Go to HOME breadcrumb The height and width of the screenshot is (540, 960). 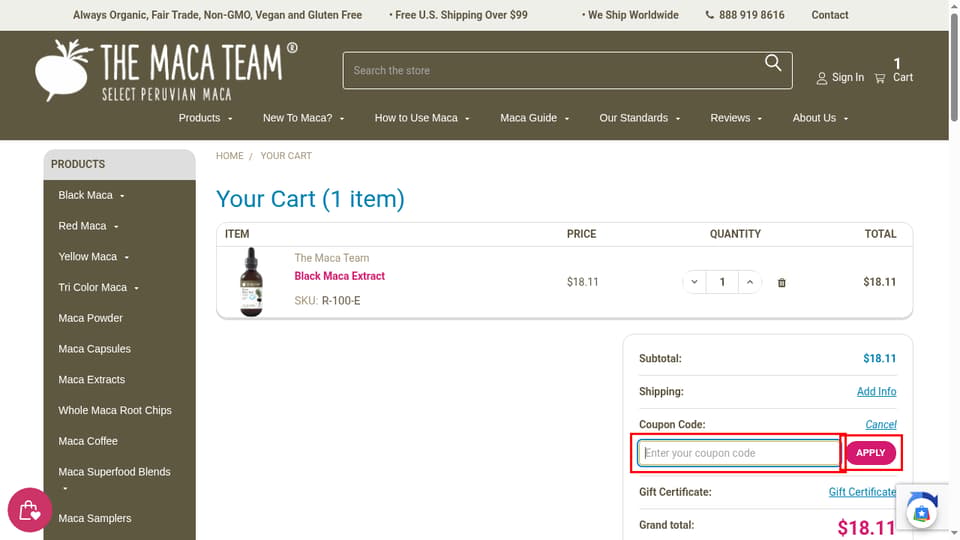click(230, 156)
